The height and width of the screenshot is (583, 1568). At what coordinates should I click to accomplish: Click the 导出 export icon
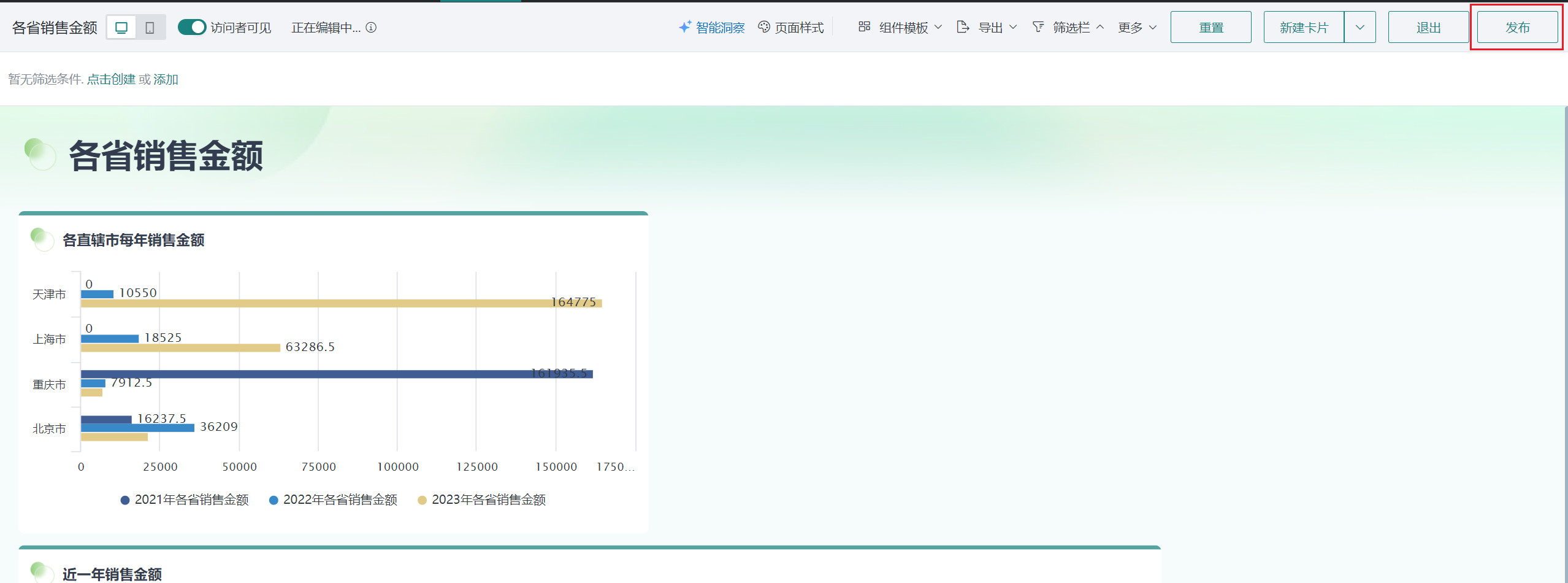point(963,27)
